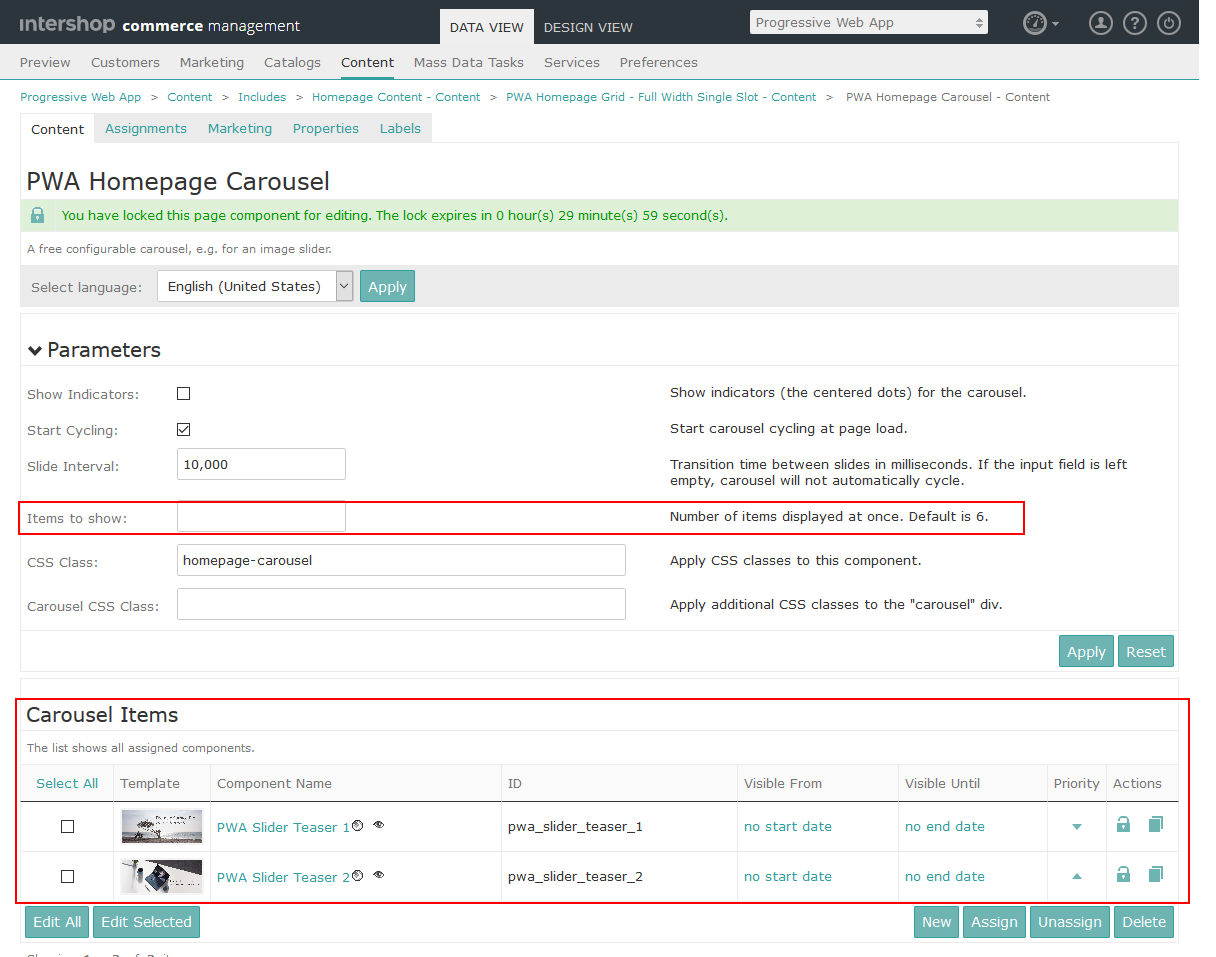Viewport: 1216px width, 957px height.
Task: Open the user account icon
Action: point(1100,22)
